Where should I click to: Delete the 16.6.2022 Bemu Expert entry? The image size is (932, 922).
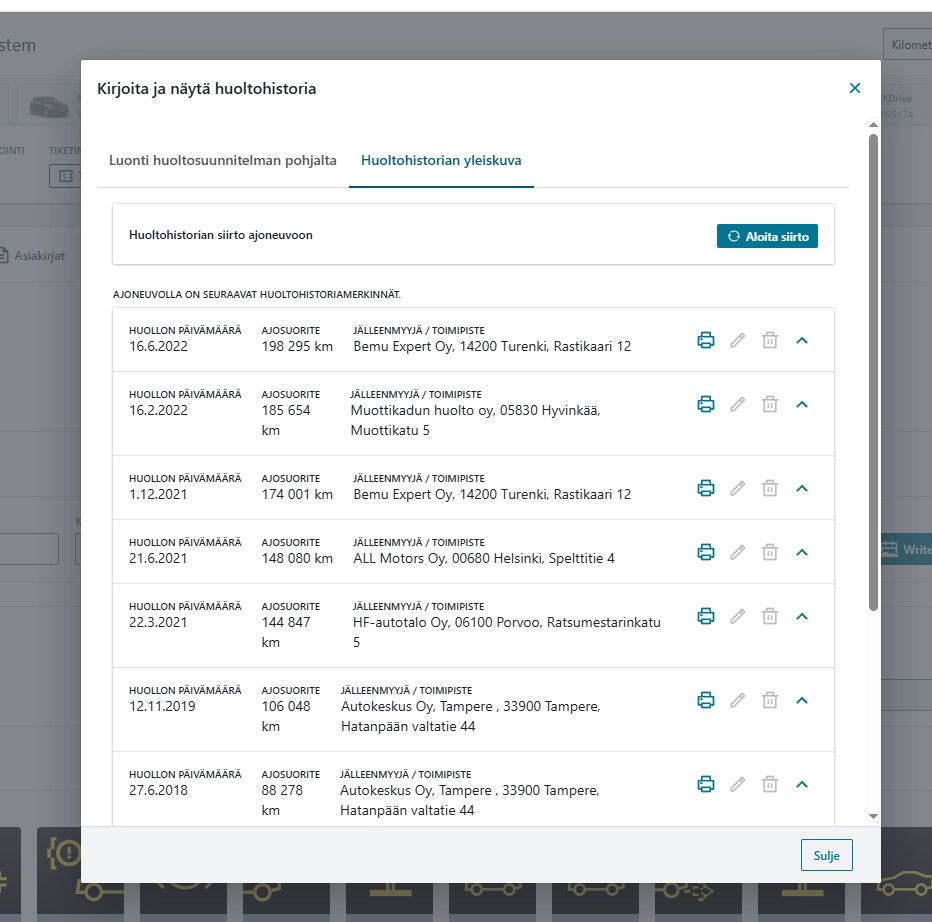point(770,340)
